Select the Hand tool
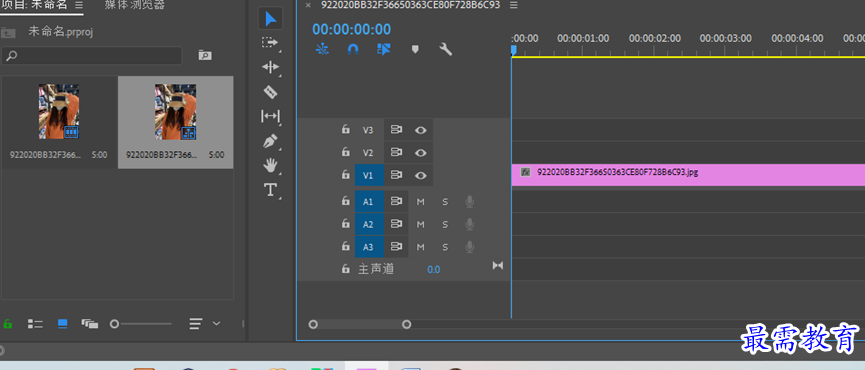This screenshot has height=370, width=865. pyautogui.click(x=270, y=165)
